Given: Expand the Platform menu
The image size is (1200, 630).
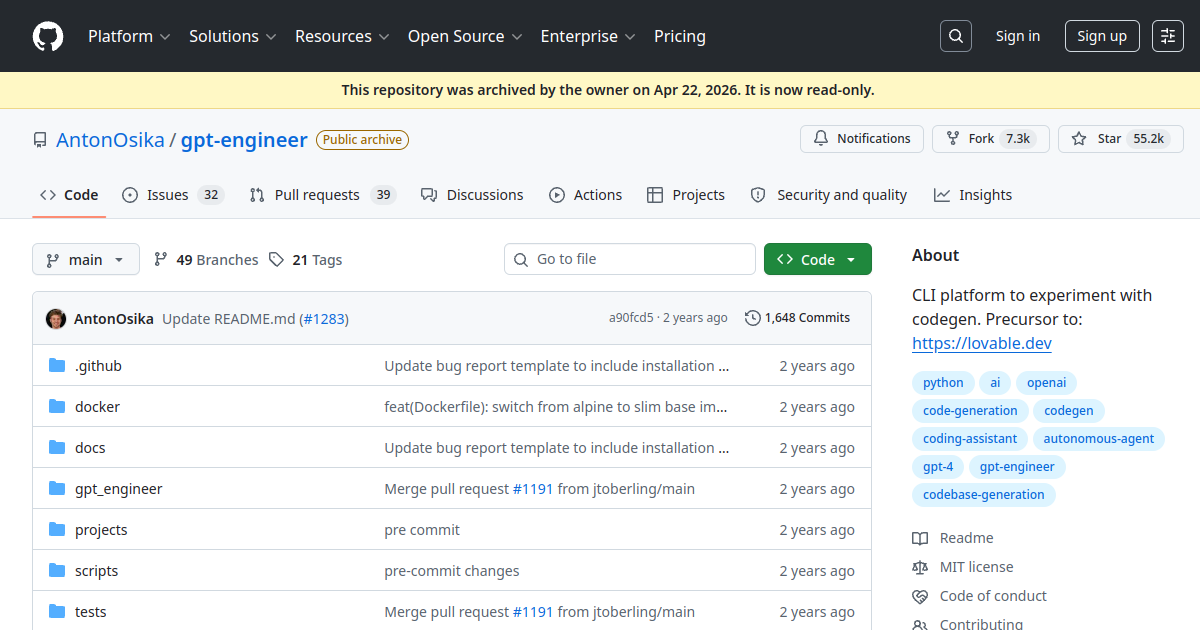Looking at the screenshot, I should pos(129,36).
